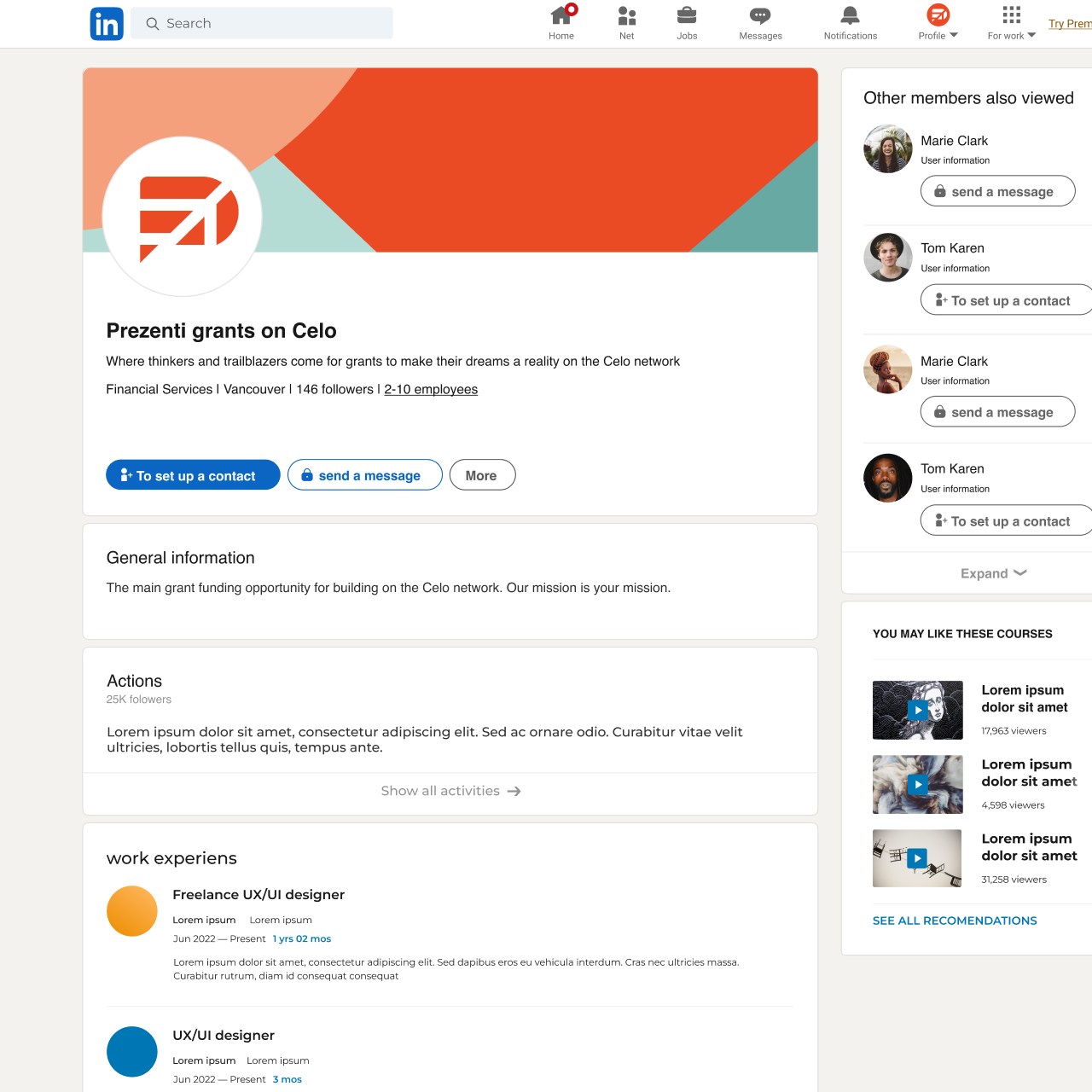Expand the Profile dropdown arrow
This screenshot has height=1092, width=1092.
[x=954, y=35]
